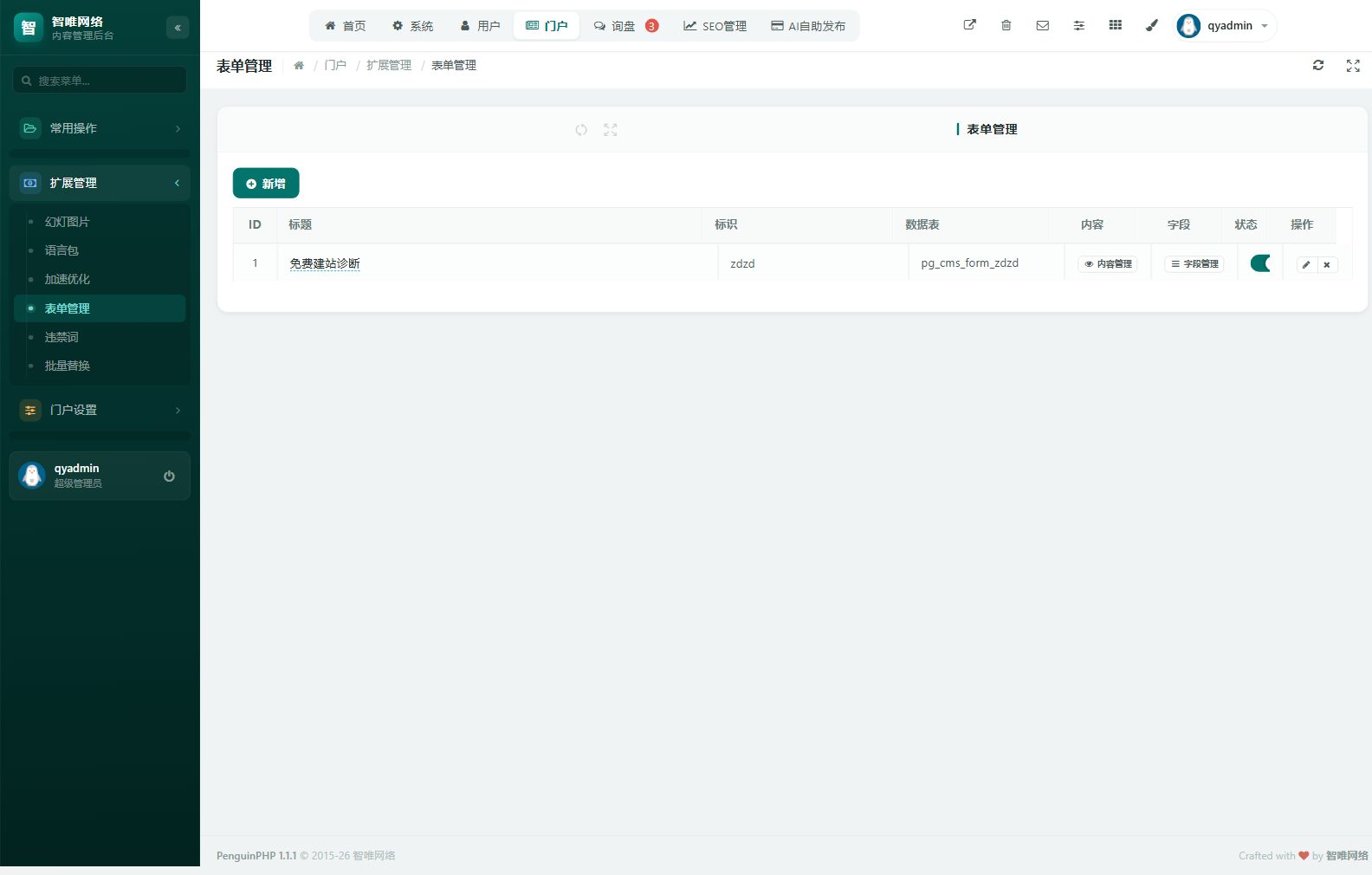This screenshot has width=1372, height=875.
Task: Open 违禁词 in sidebar
Action: [100, 337]
